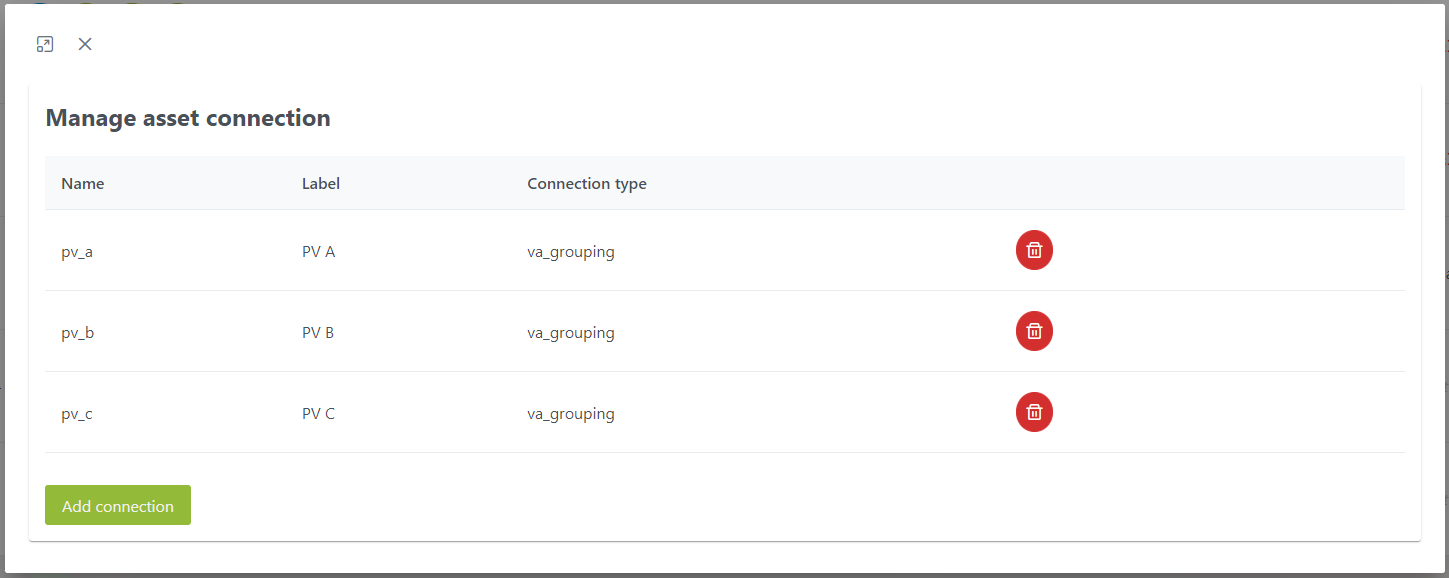Click the Add connection button
The width and height of the screenshot is (1449, 578).
pyautogui.click(x=118, y=505)
